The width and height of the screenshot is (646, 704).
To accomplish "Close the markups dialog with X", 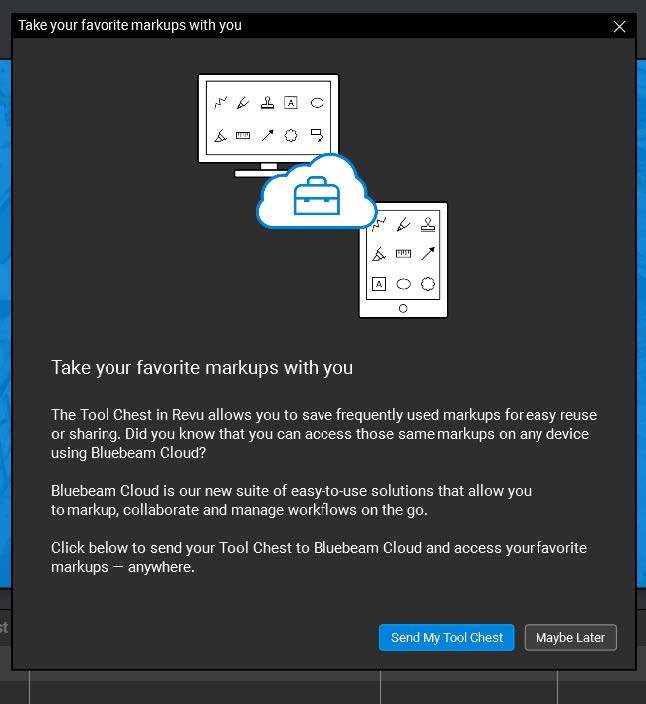I will (619, 26).
